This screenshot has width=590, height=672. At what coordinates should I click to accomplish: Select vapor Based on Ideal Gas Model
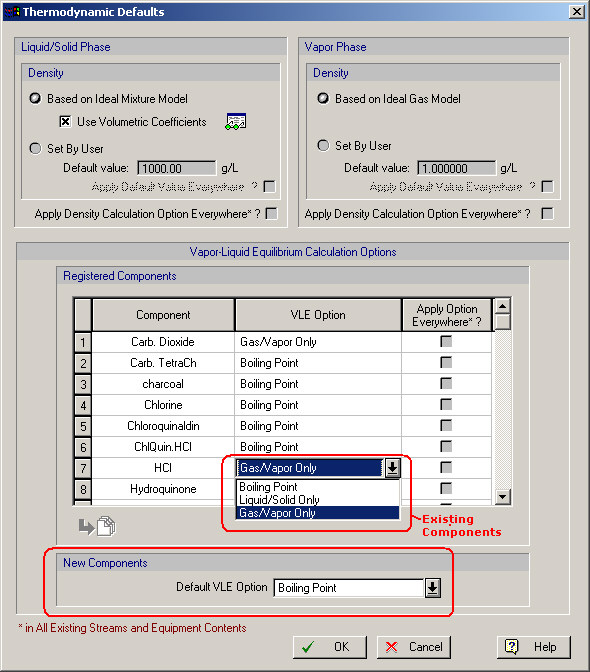point(323,99)
